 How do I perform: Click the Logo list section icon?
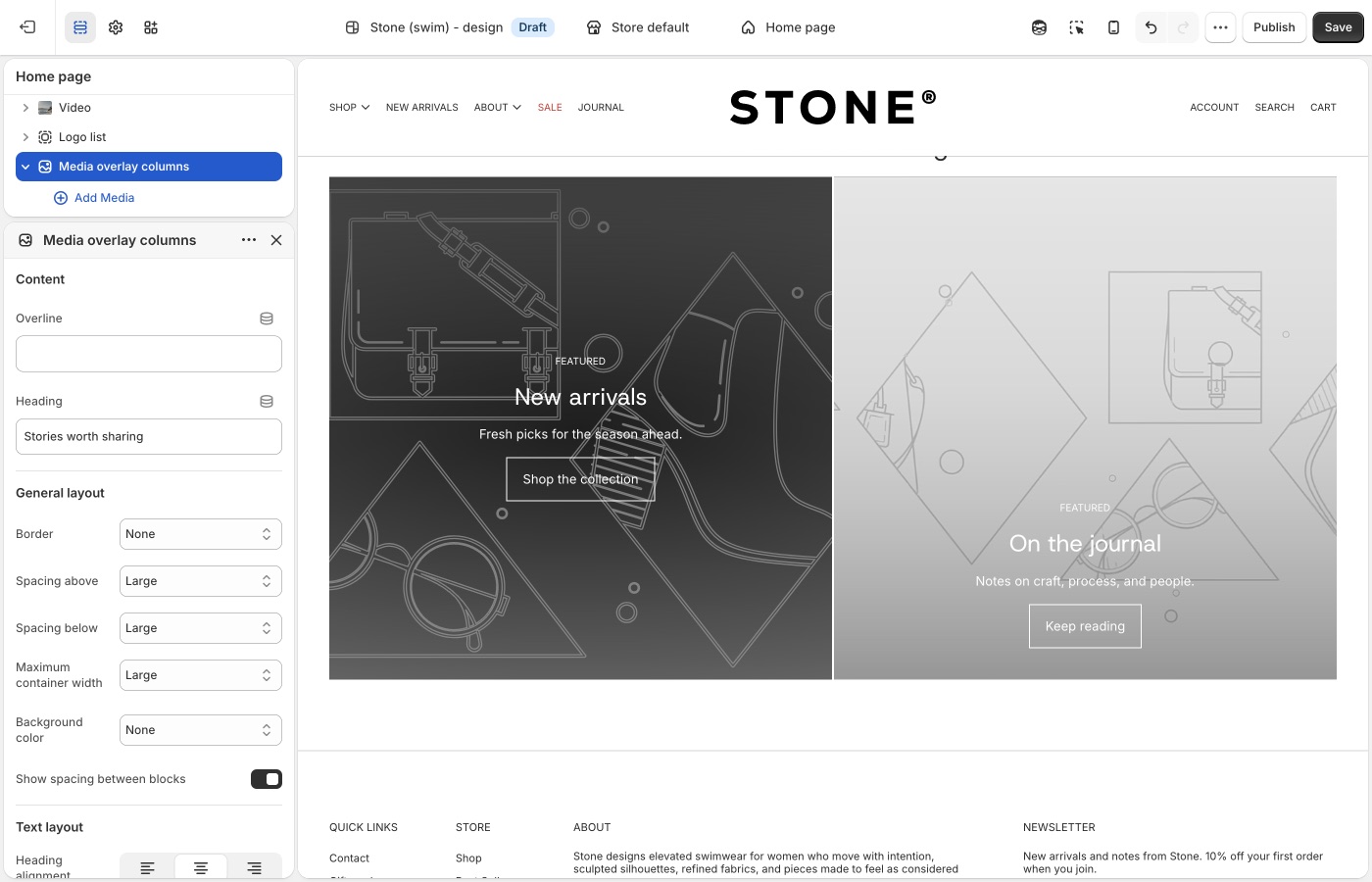[45, 137]
